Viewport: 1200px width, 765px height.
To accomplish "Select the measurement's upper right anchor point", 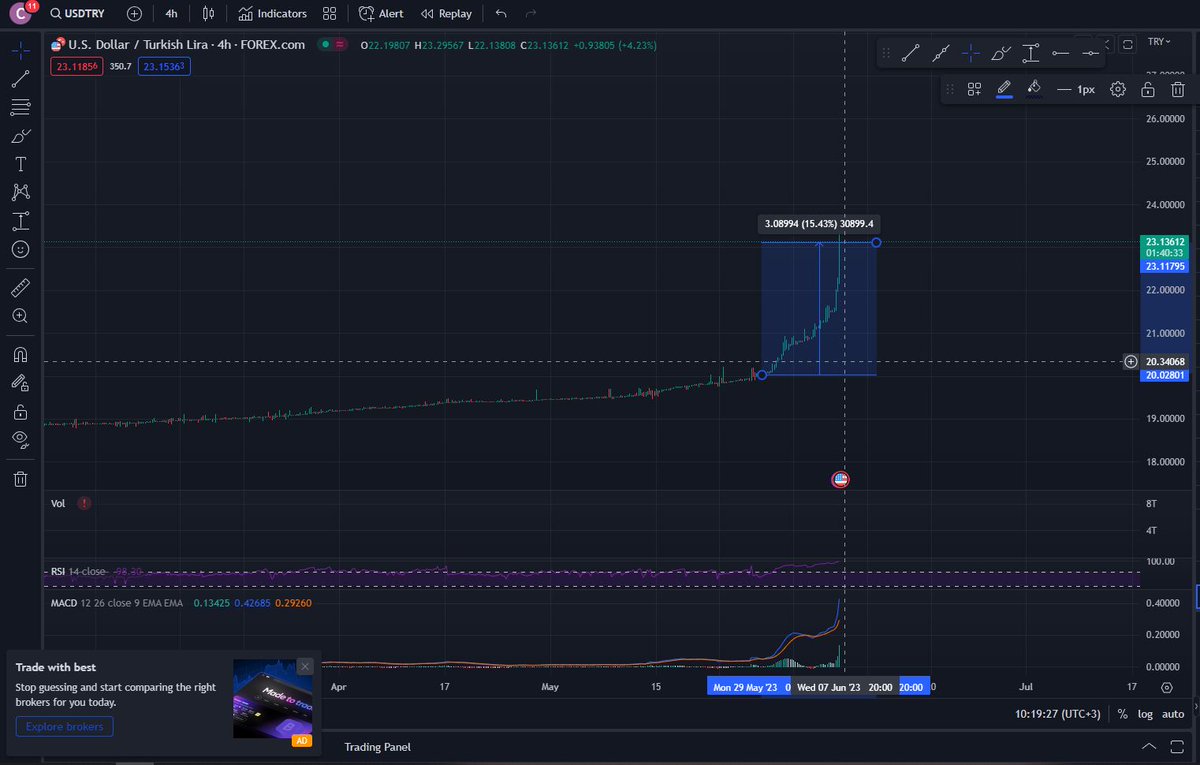I will point(877,242).
